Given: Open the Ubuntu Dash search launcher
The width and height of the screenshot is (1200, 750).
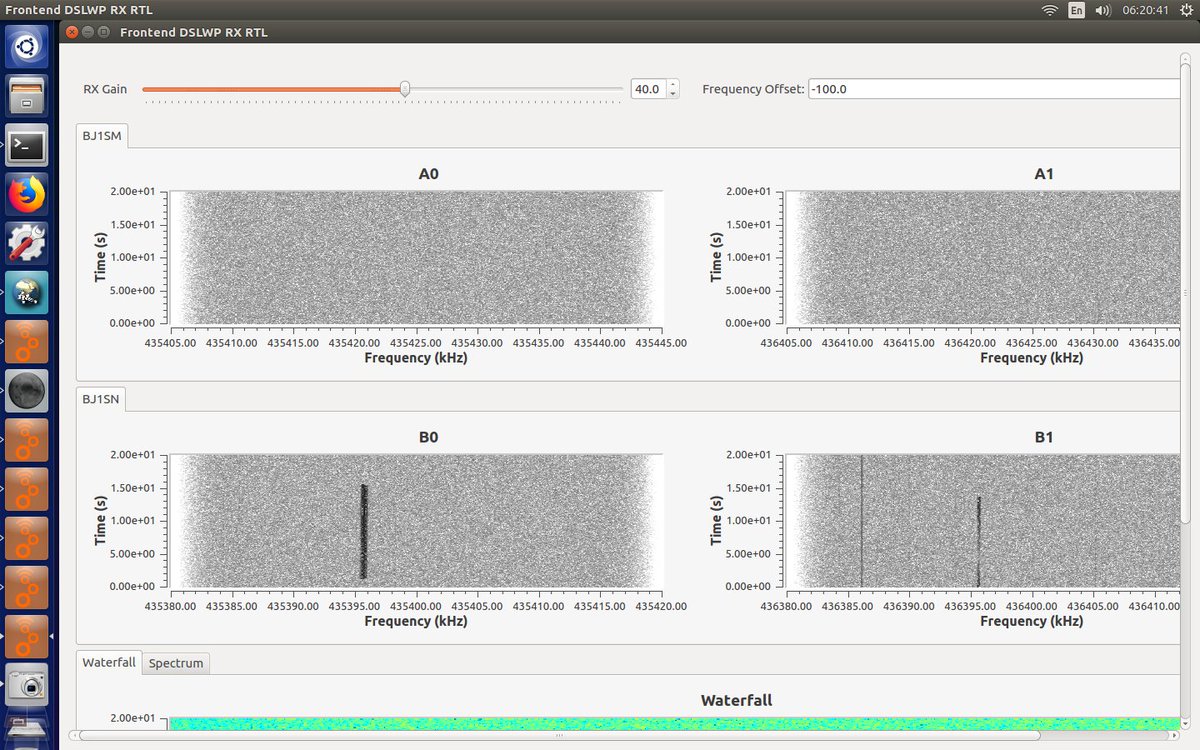Looking at the screenshot, I should click(27, 47).
